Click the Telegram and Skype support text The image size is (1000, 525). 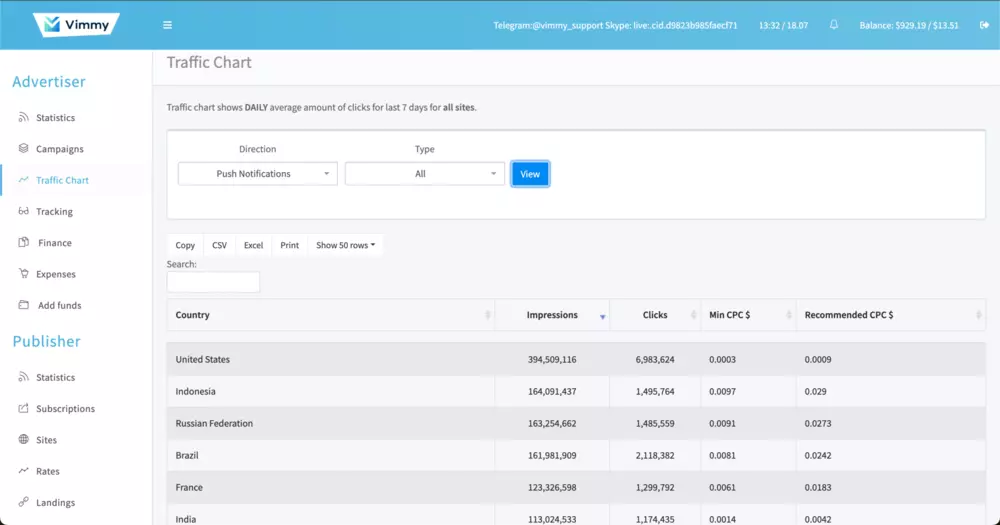[615, 26]
